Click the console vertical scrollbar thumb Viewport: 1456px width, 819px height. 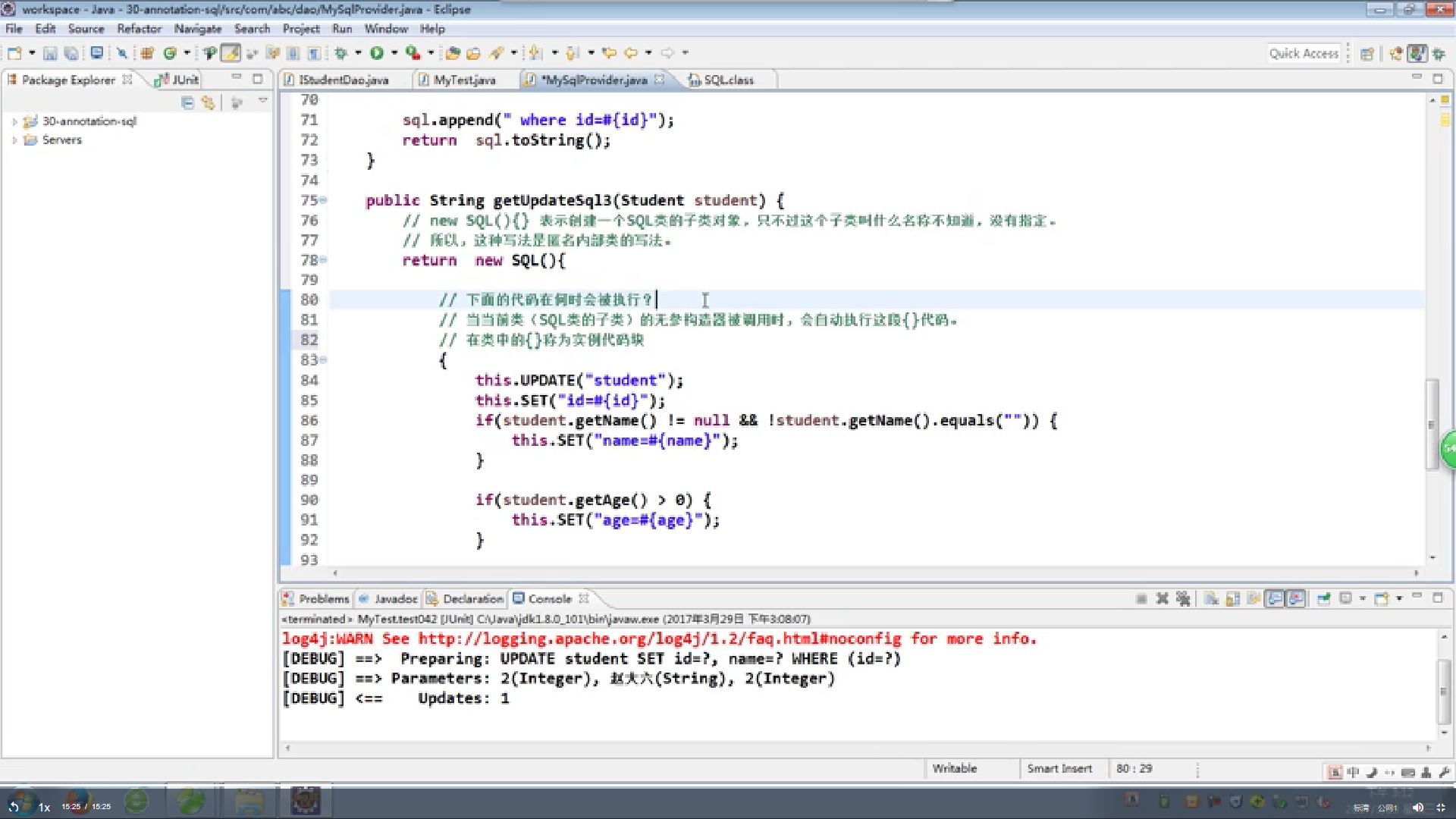(1444, 692)
